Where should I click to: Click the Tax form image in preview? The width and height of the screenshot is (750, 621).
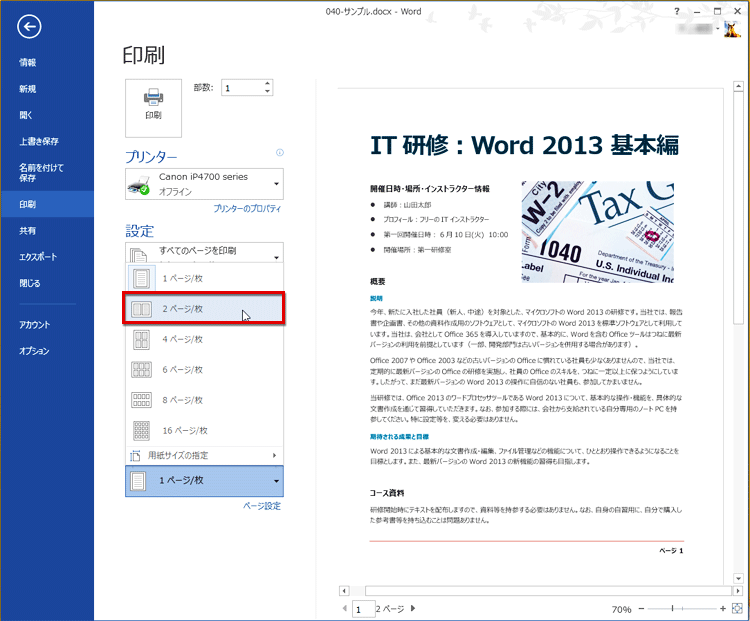[x=597, y=232]
